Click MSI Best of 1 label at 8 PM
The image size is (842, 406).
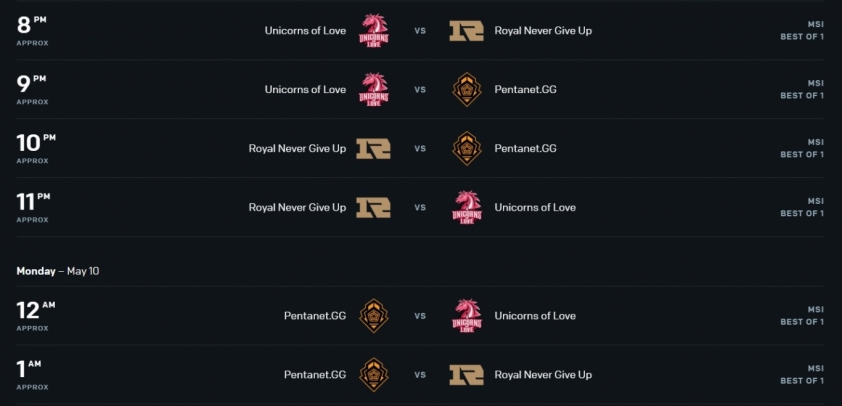coord(802,31)
